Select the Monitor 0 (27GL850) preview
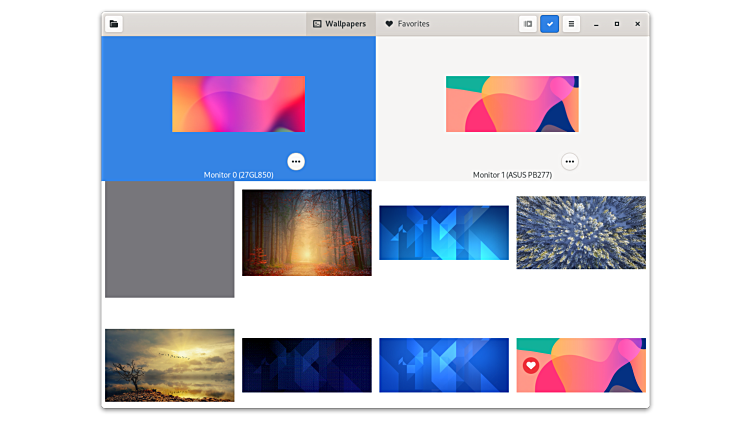The image size is (752, 423). tap(238, 104)
